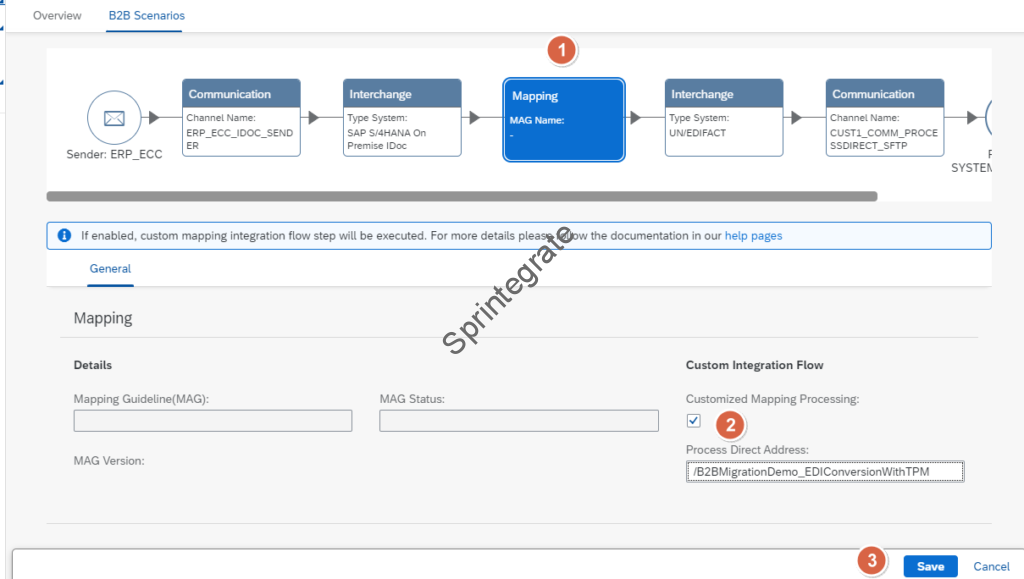Open the help pages link
This screenshot has height=579, width=1024.
point(753,236)
